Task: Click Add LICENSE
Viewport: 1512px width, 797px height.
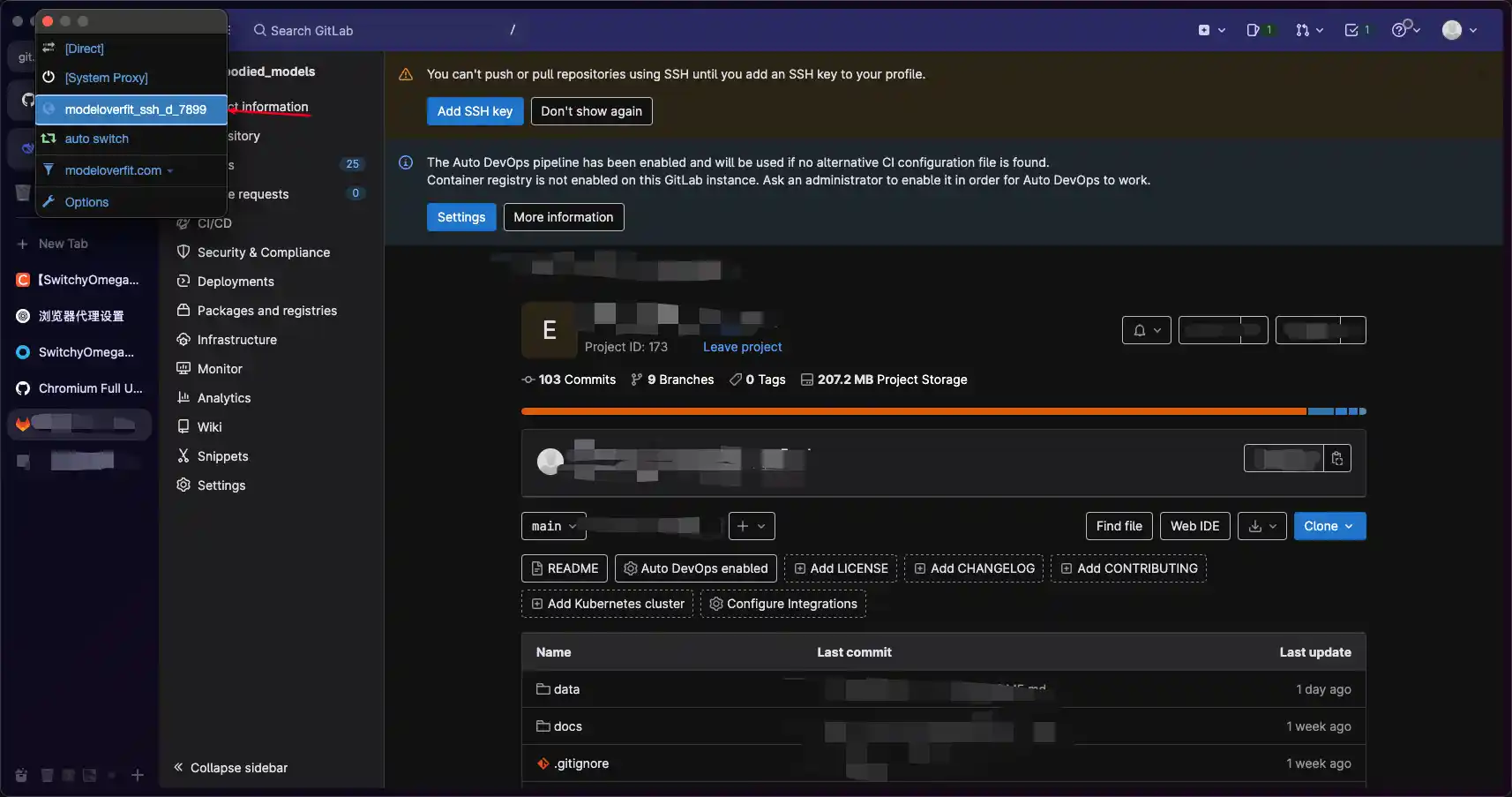Action: click(x=841, y=568)
